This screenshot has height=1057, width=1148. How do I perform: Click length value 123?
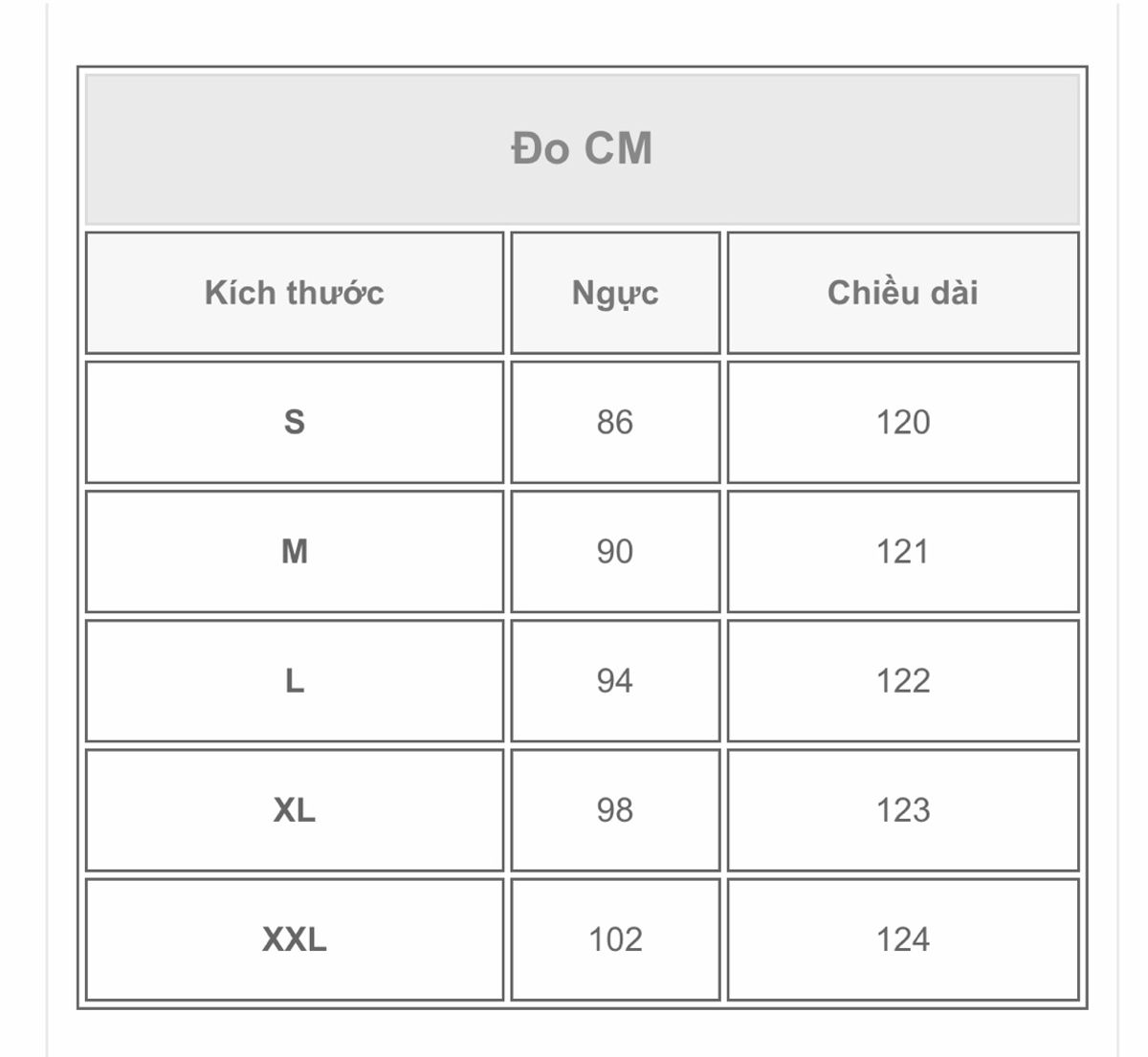click(x=902, y=810)
